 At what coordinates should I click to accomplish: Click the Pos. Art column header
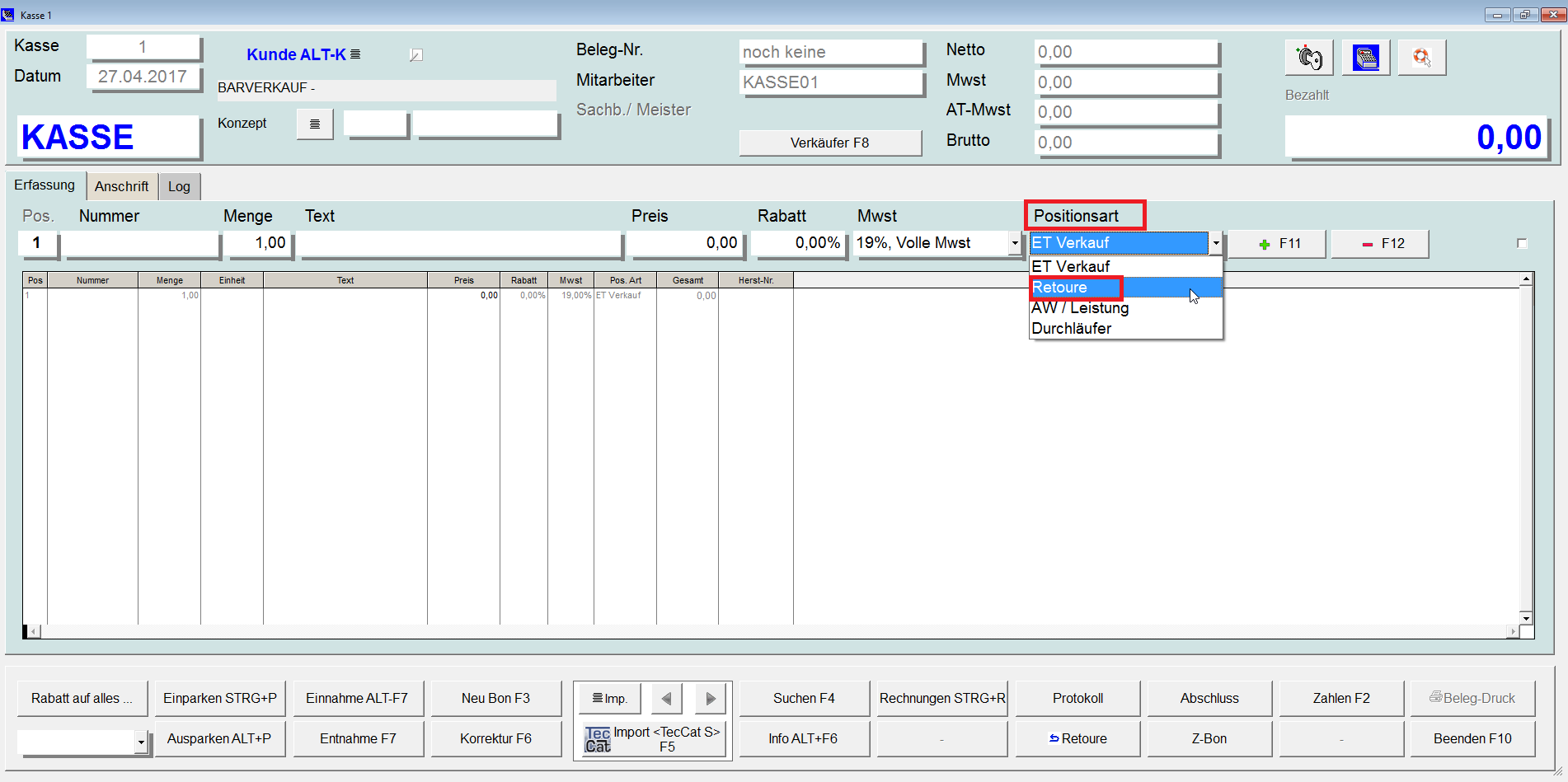click(626, 280)
